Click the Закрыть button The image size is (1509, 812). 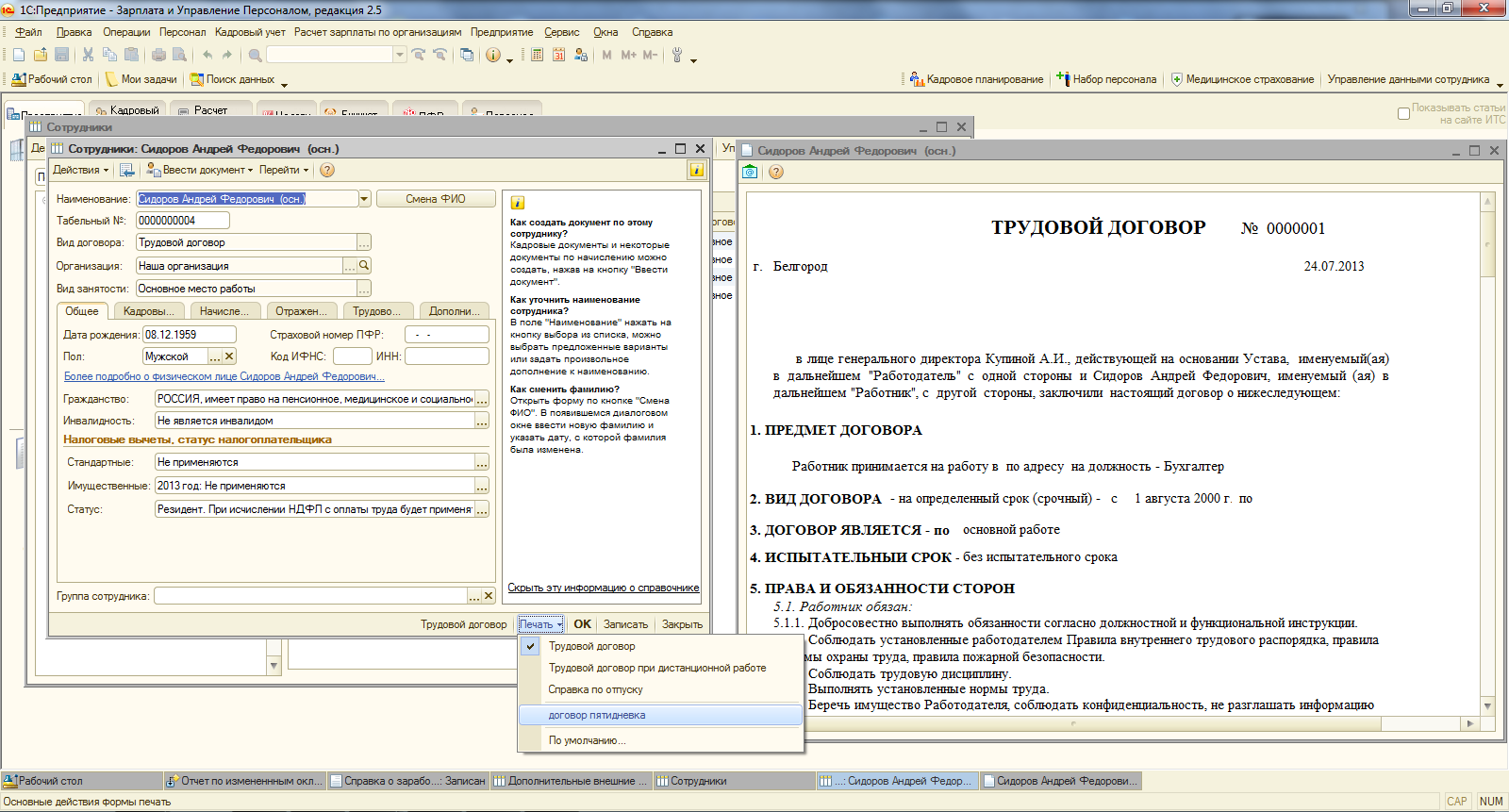(x=682, y=624)
